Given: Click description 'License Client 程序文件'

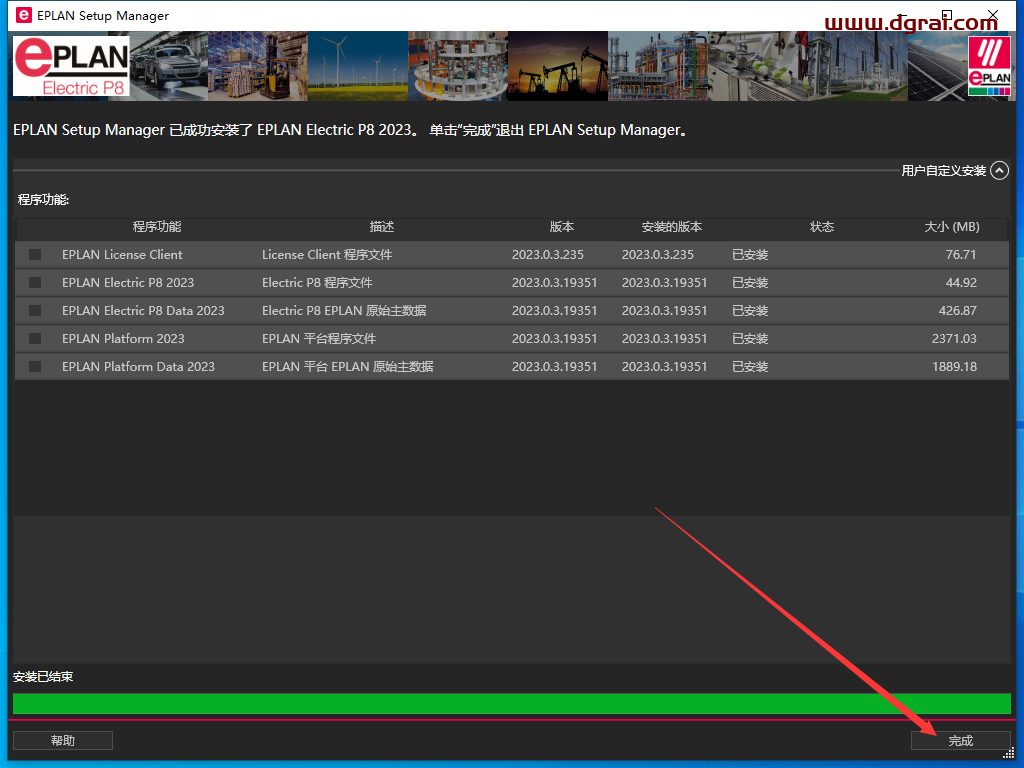Looking at the screenshot, I should click(327, 255).
